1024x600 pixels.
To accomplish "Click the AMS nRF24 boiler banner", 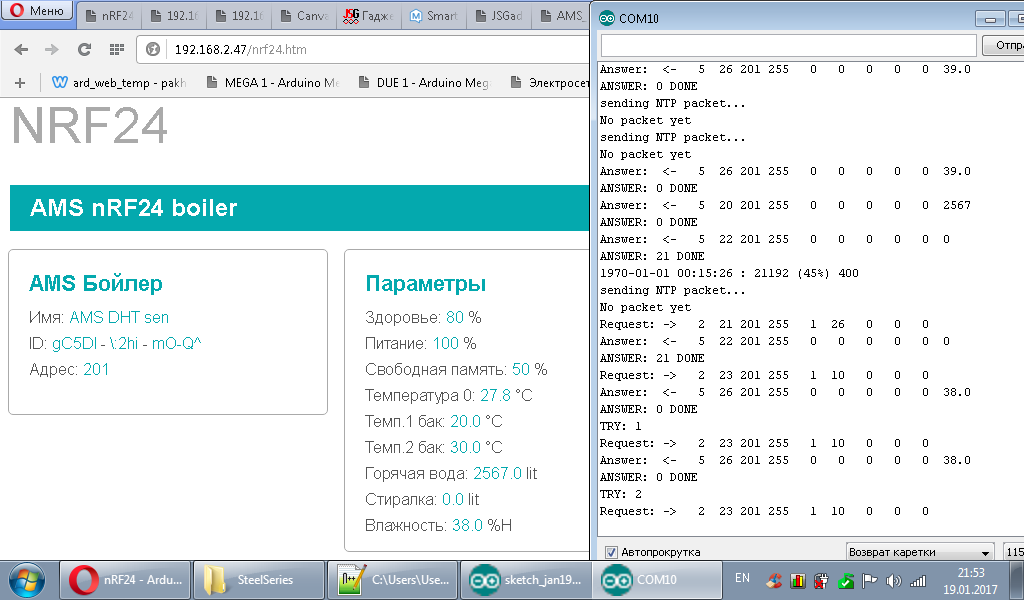I will coord(299,208).
